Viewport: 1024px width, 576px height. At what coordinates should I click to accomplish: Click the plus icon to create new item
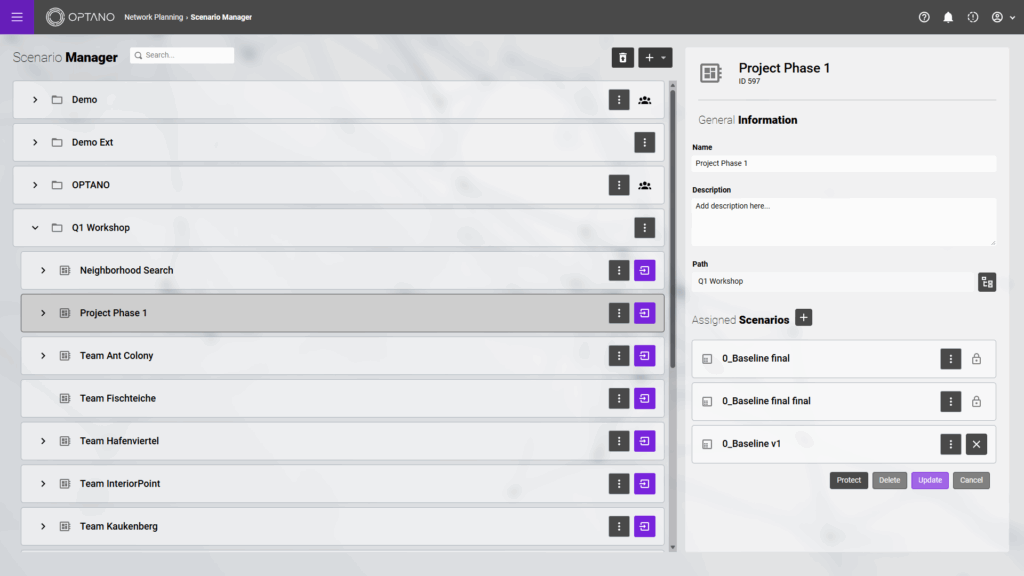649,57
